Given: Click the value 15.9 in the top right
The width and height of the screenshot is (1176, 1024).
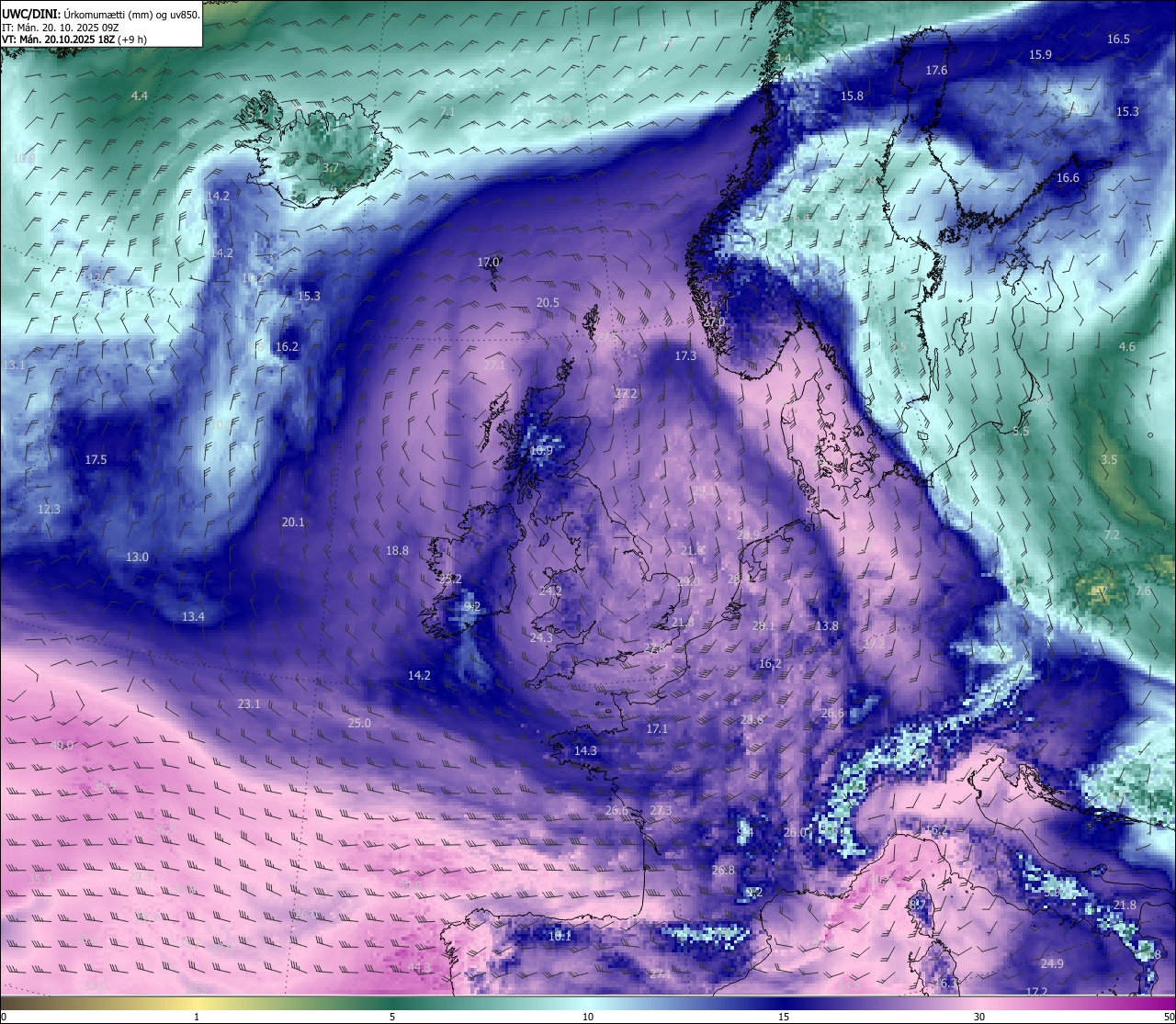Looking at the screenshot, I should point(1040,54).
